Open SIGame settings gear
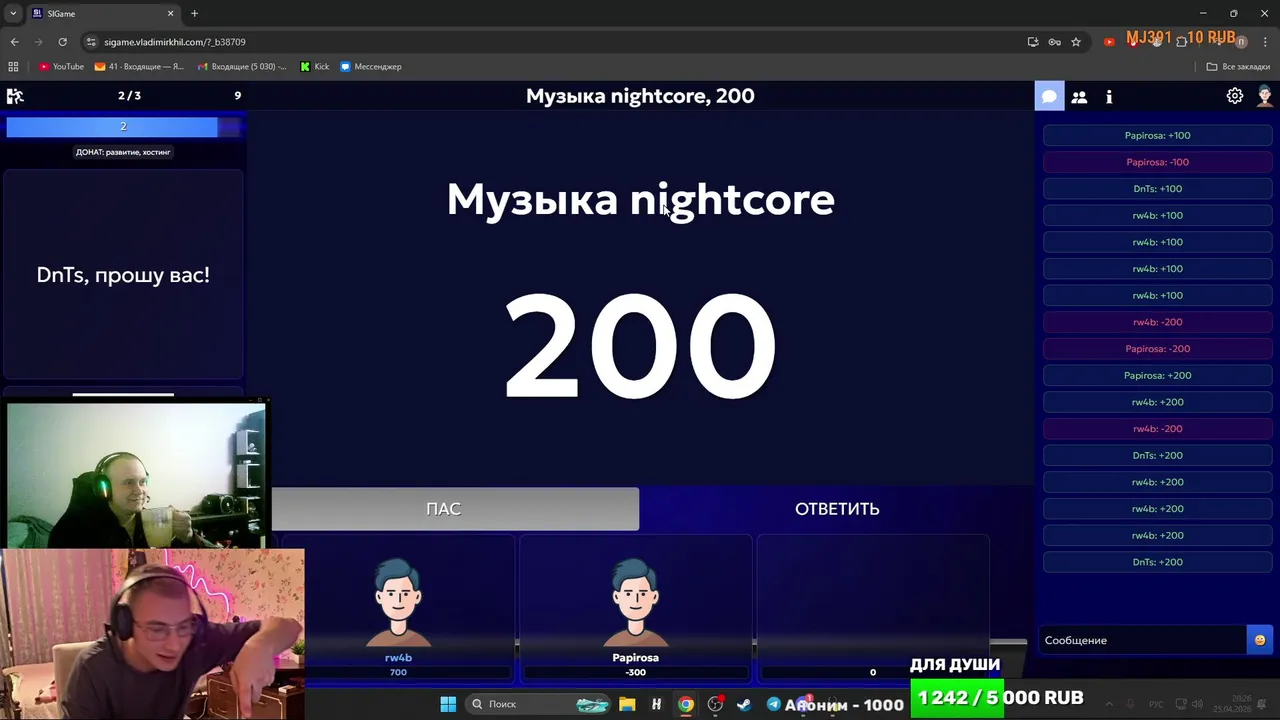Image resolution: width=1280 pixels, height=720 pixels. [x=1235, y=96]
